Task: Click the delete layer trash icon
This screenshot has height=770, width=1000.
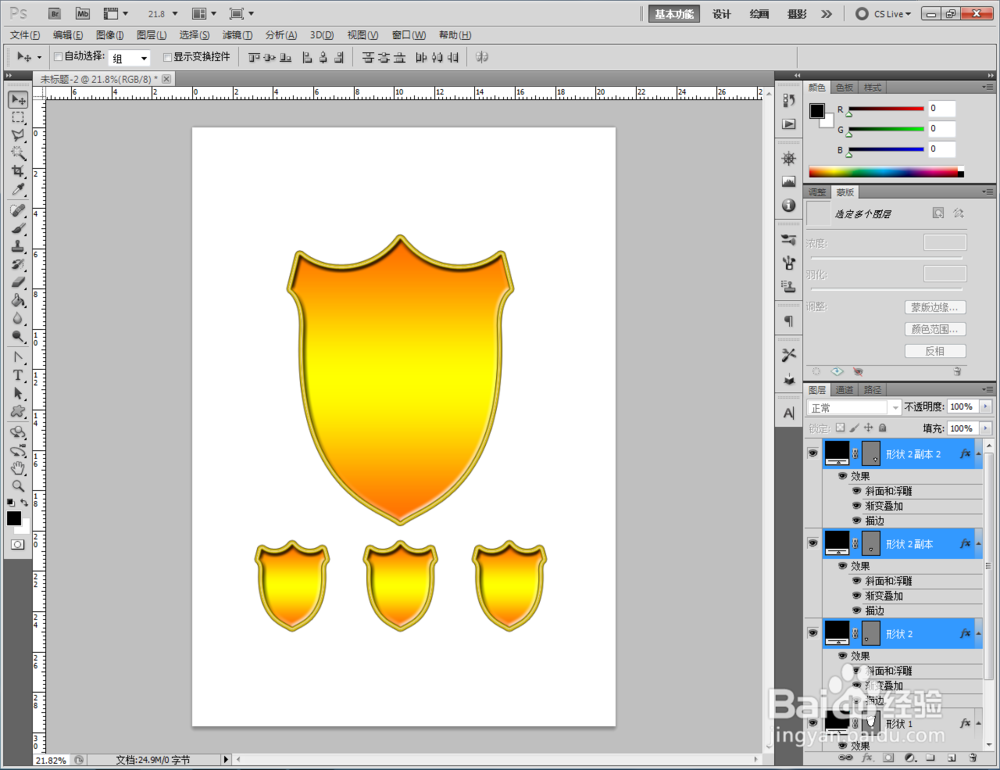Action: [973, 758]
